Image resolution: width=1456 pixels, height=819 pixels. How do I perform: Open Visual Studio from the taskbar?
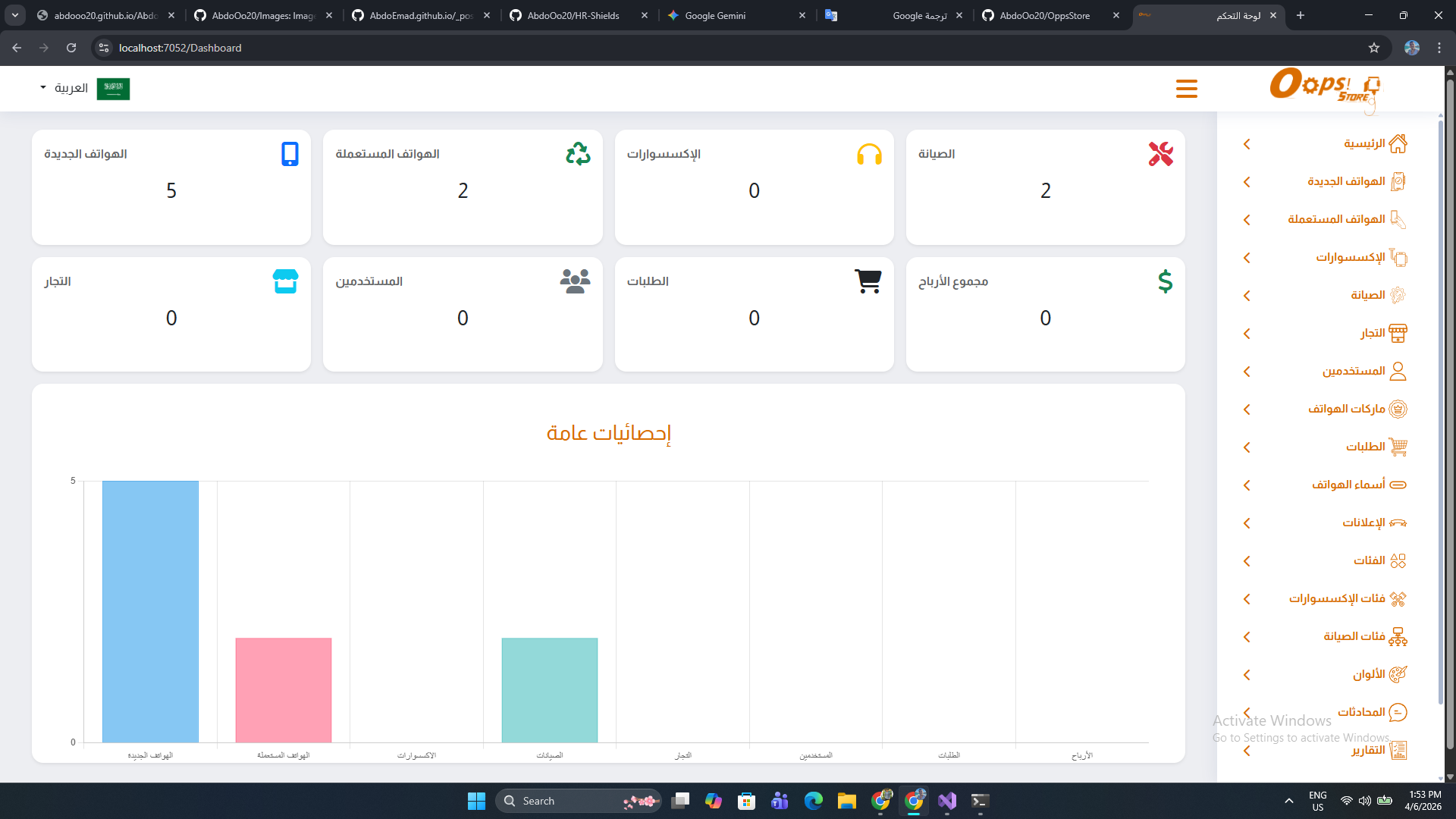pyautogui.click(x=947, y=801)
